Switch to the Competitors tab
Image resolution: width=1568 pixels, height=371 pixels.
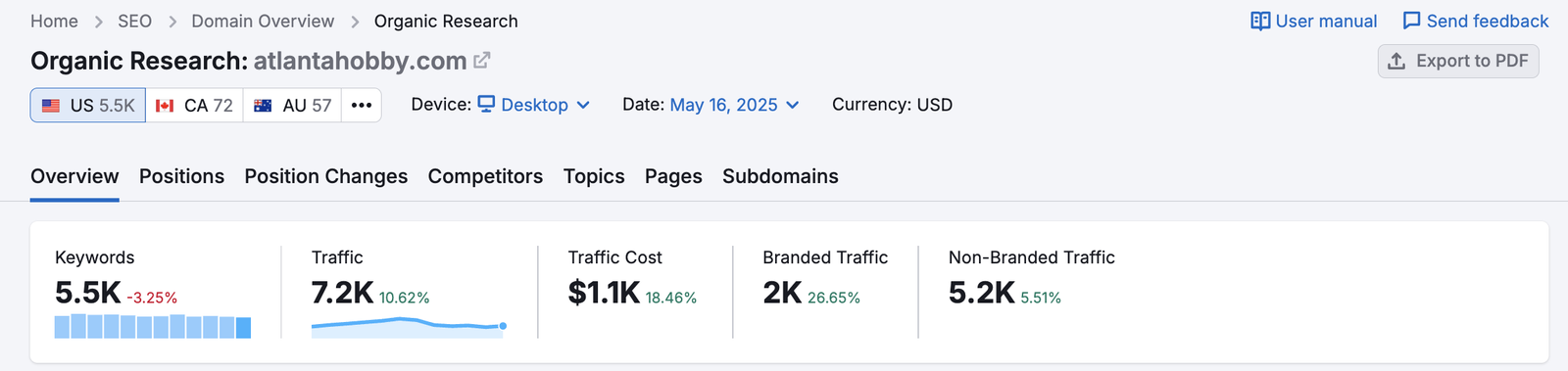[x=485, y=176]
